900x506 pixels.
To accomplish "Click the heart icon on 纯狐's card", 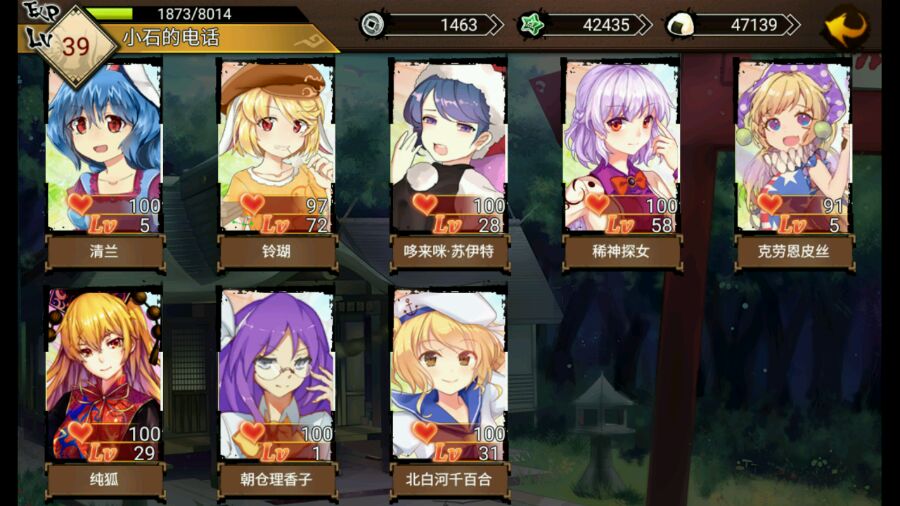I will tap(80, 431).
